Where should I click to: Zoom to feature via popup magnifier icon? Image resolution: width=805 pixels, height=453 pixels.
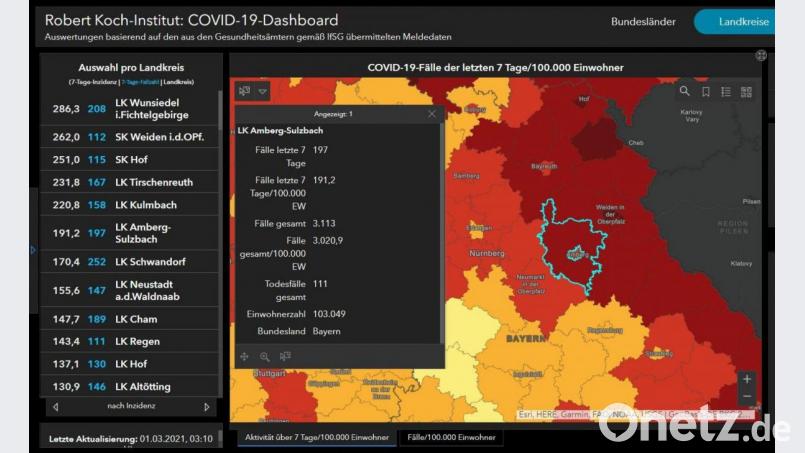[264, 356]
